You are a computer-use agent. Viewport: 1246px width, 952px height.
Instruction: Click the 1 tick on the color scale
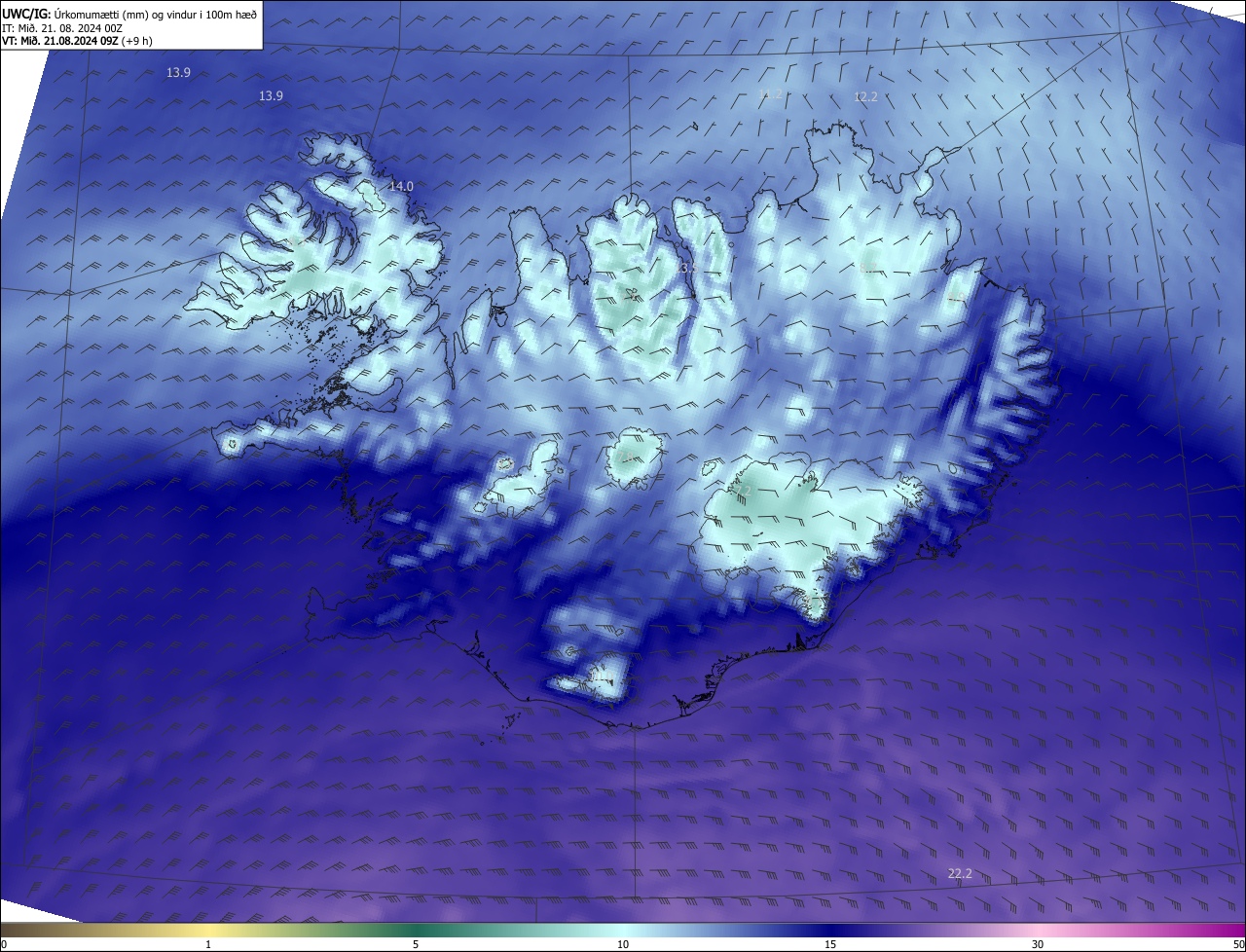[208, 944]
